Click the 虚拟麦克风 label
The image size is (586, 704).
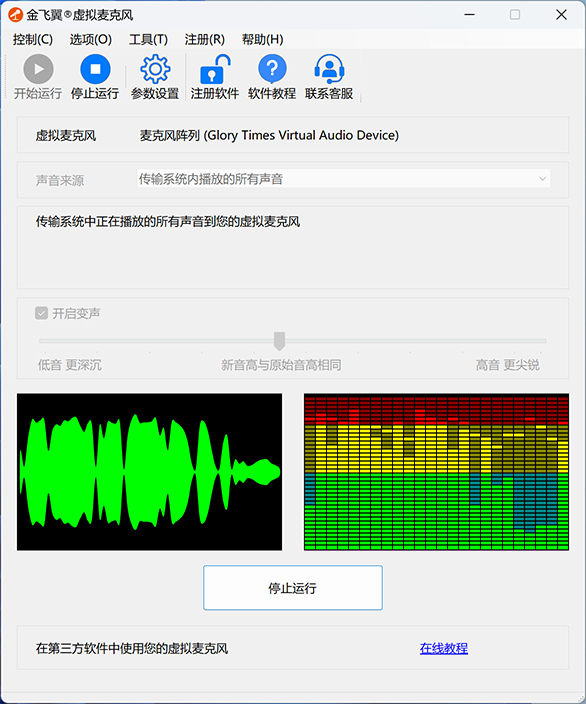tap(66, 136)
